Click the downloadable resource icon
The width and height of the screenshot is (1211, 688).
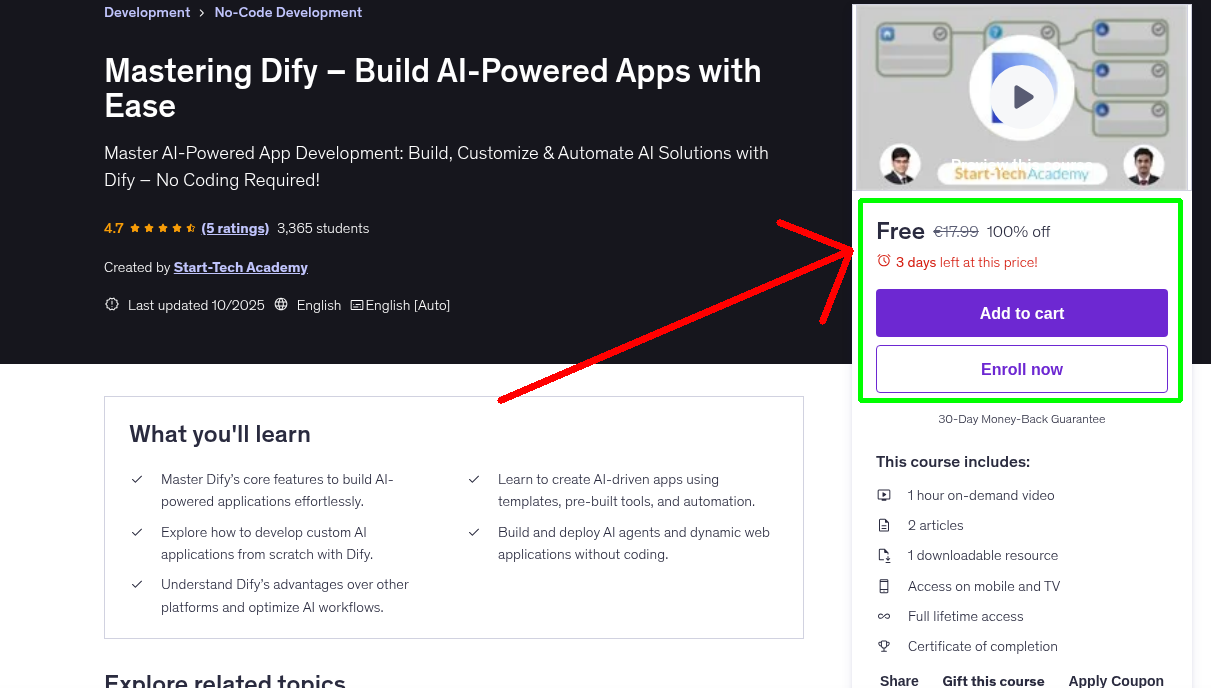pos(884,555)
